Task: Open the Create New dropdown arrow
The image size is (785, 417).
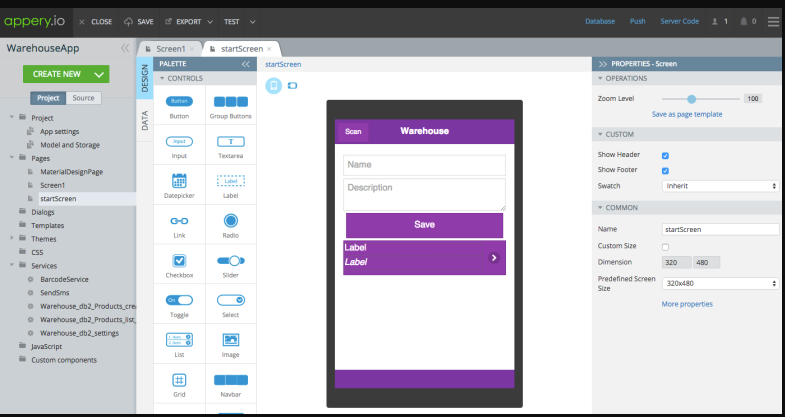Action: (99, 75)
